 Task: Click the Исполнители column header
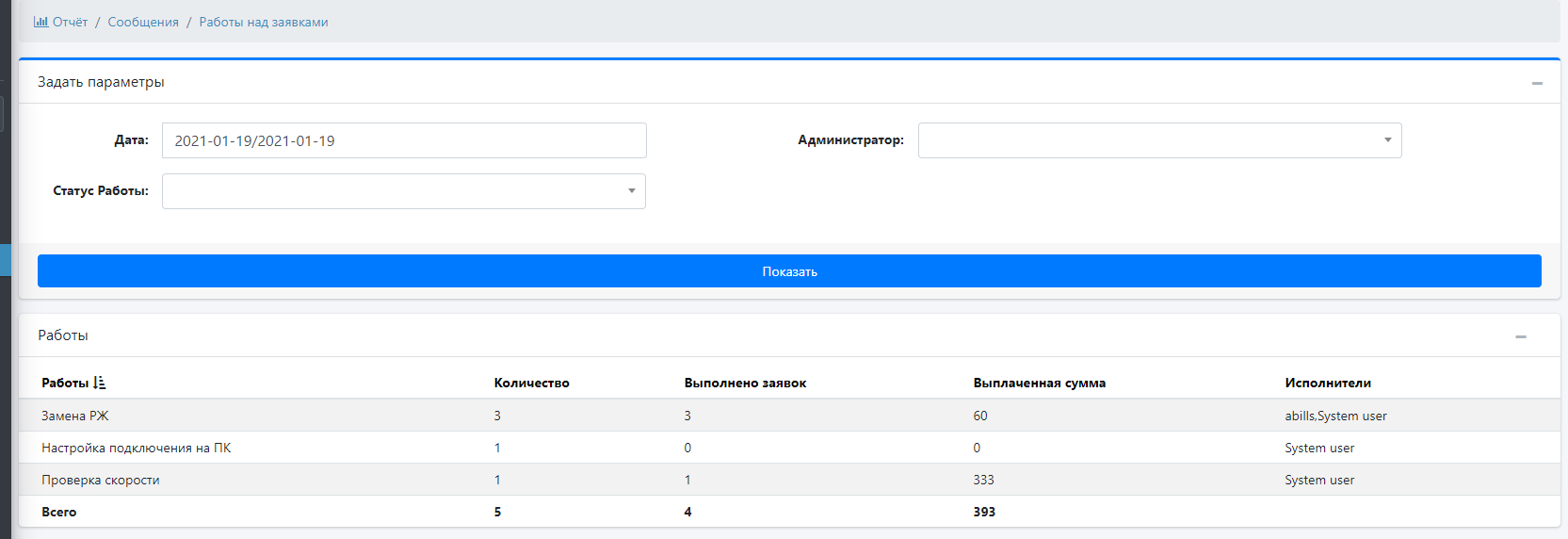coord(1327,383)
